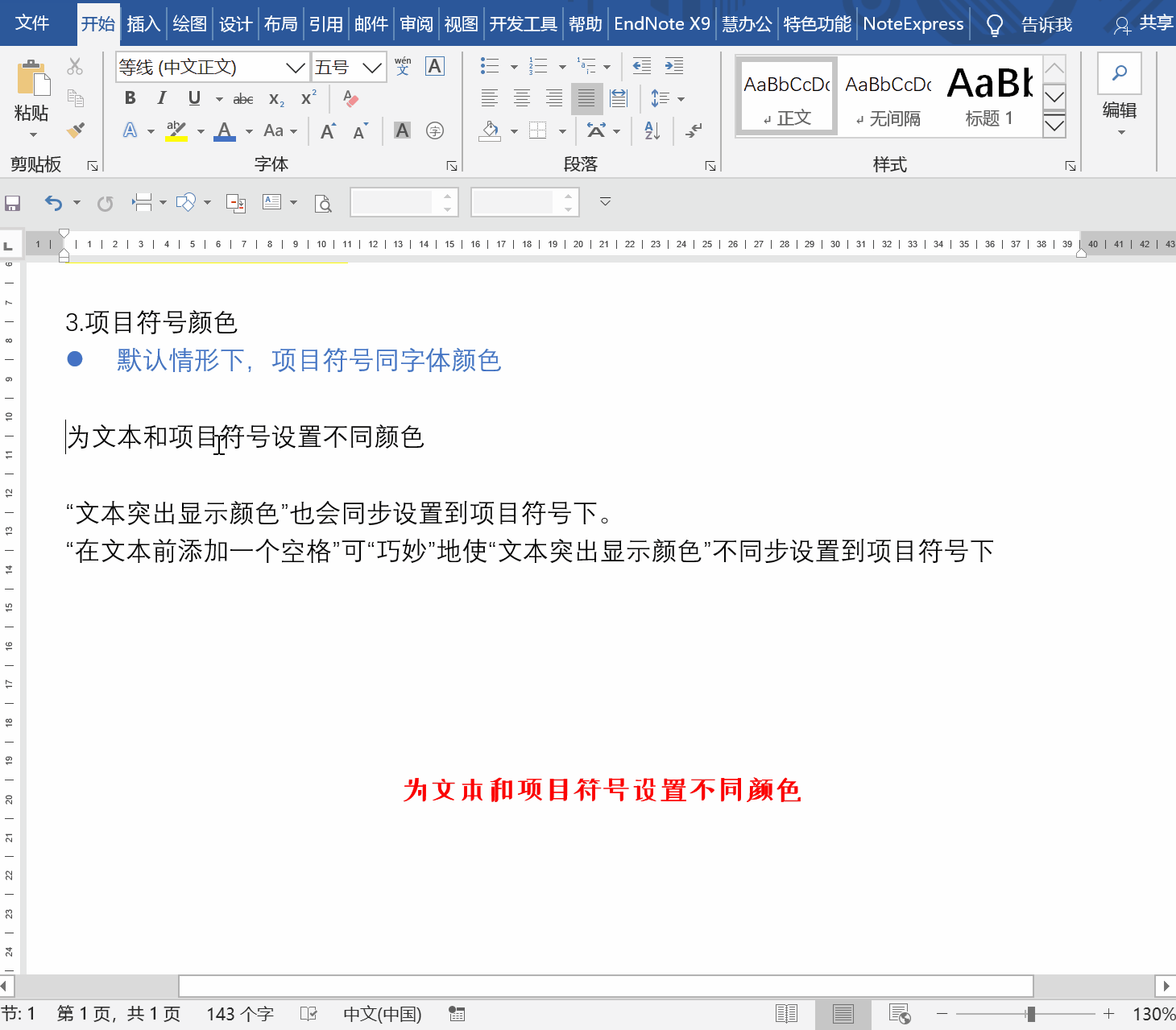The height and width of the screenshot is (1030, 1176).
Task: Toggle Justify alignment
Action: [x=586, y=98]
